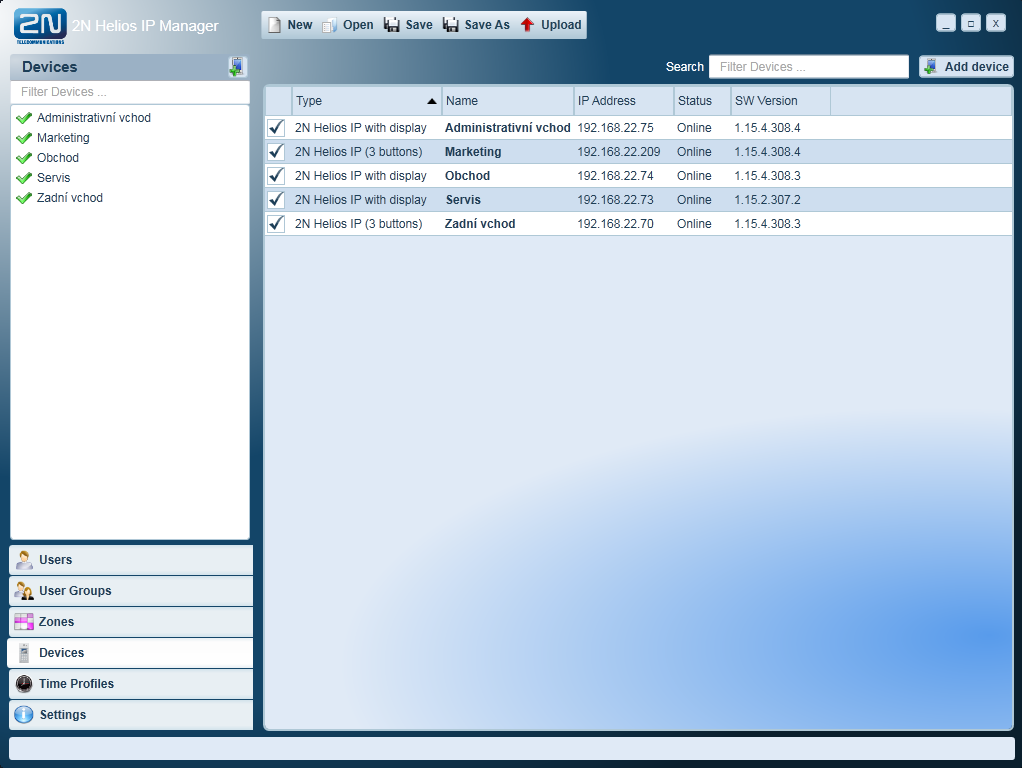The height and width of the screenshot is (769, 1022).
Task: Click the green check icon beside Marketing
Action: pos(24,138)
